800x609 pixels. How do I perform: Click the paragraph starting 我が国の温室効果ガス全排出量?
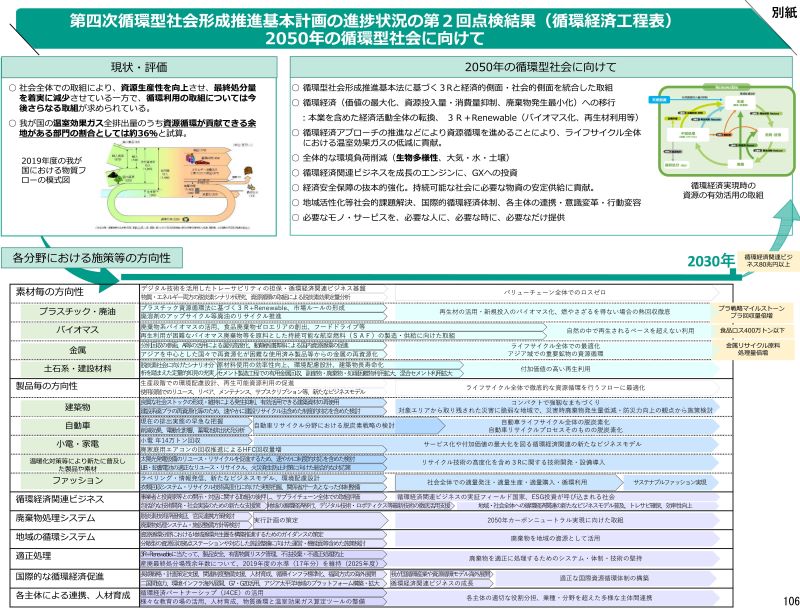[133, 128]
